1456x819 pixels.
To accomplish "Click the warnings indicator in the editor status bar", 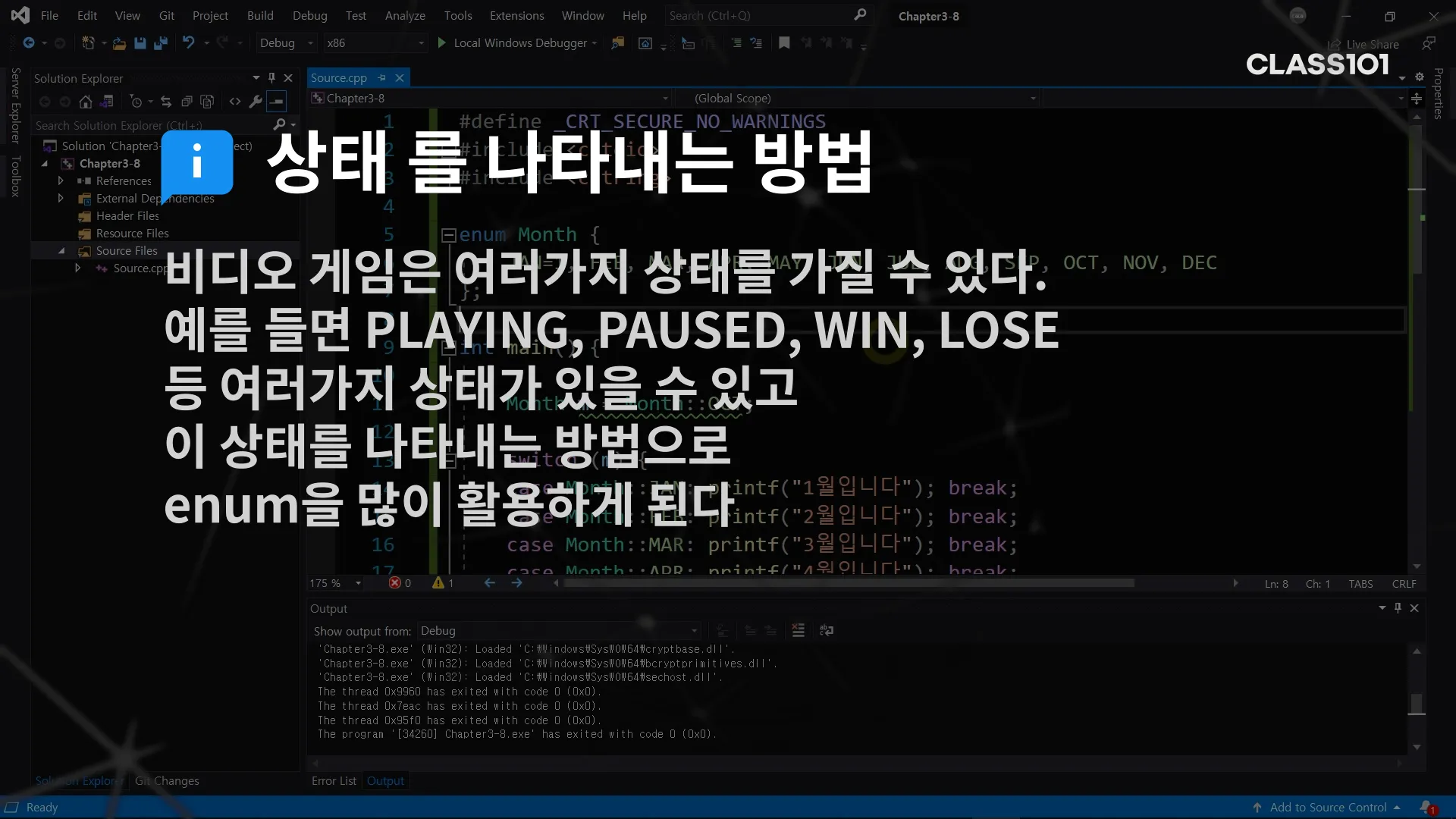I will [x=443, y=583].
